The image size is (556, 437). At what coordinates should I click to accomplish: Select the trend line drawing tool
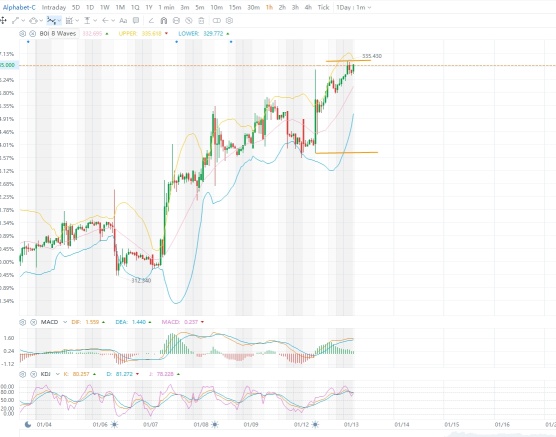pos(15,21)
